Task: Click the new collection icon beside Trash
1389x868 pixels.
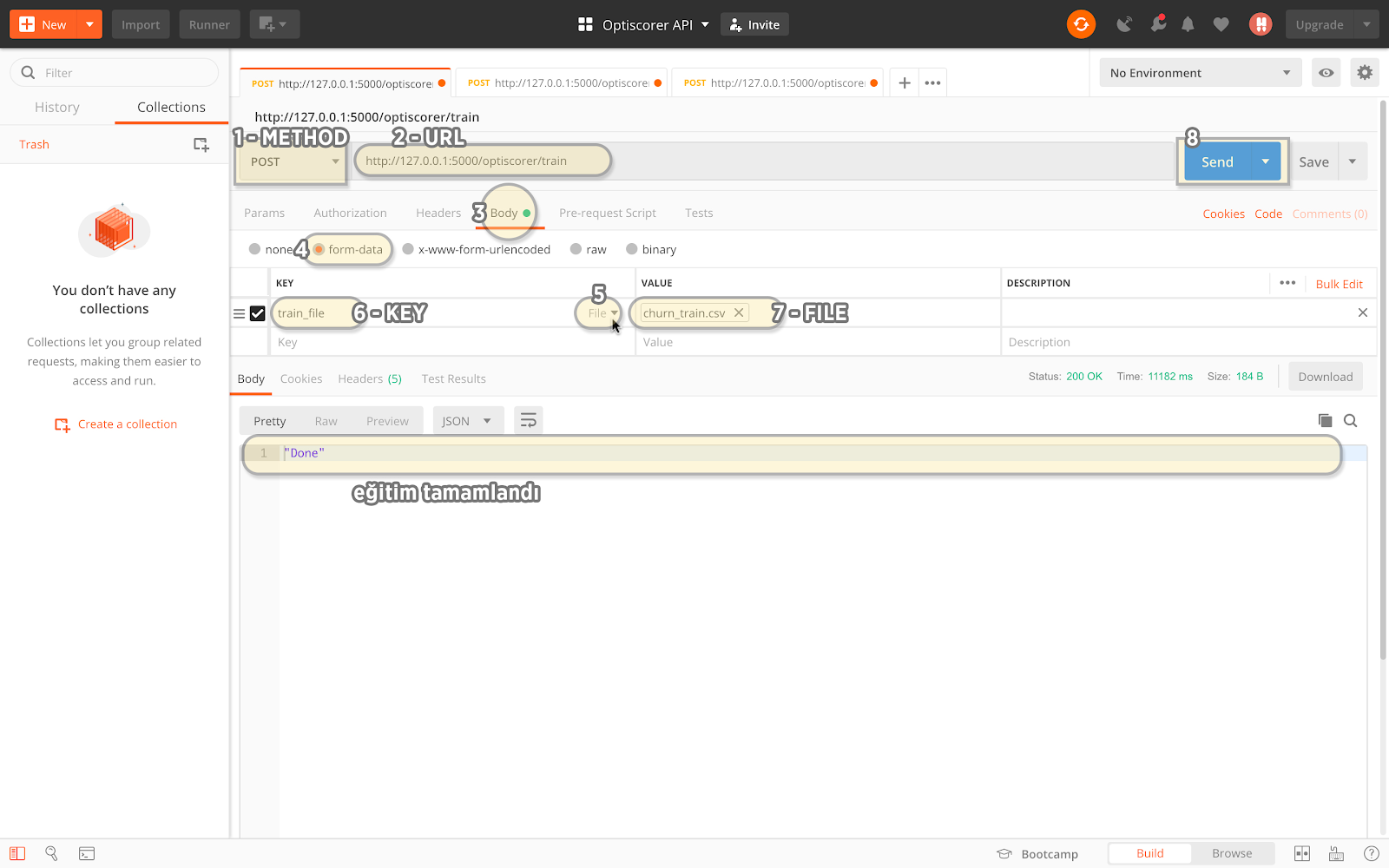Action: [201, 144]
